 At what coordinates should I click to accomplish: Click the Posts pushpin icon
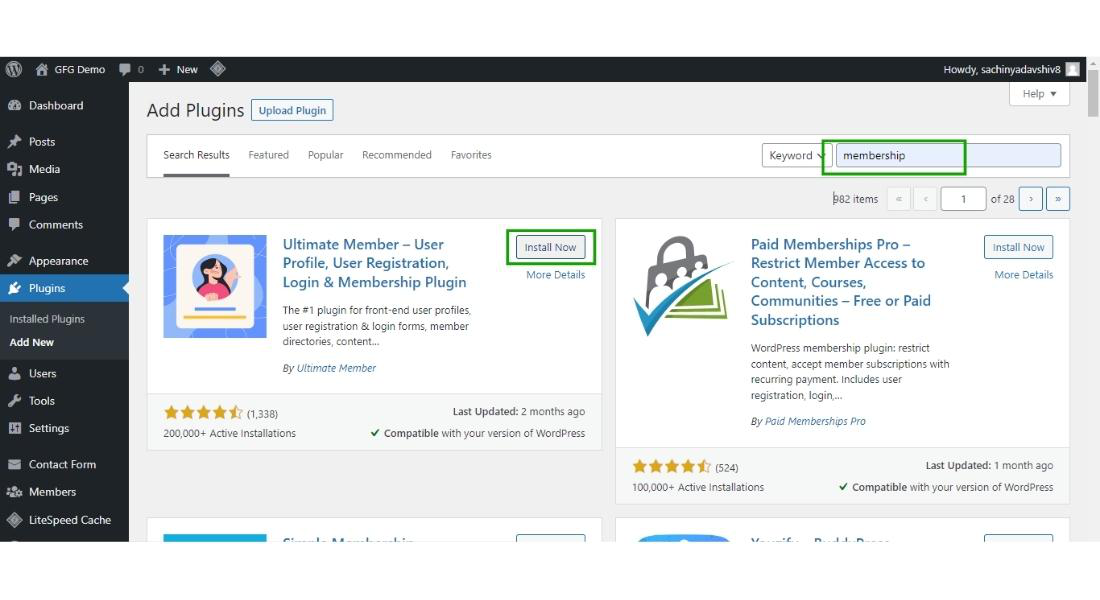[x=15, y=142]
